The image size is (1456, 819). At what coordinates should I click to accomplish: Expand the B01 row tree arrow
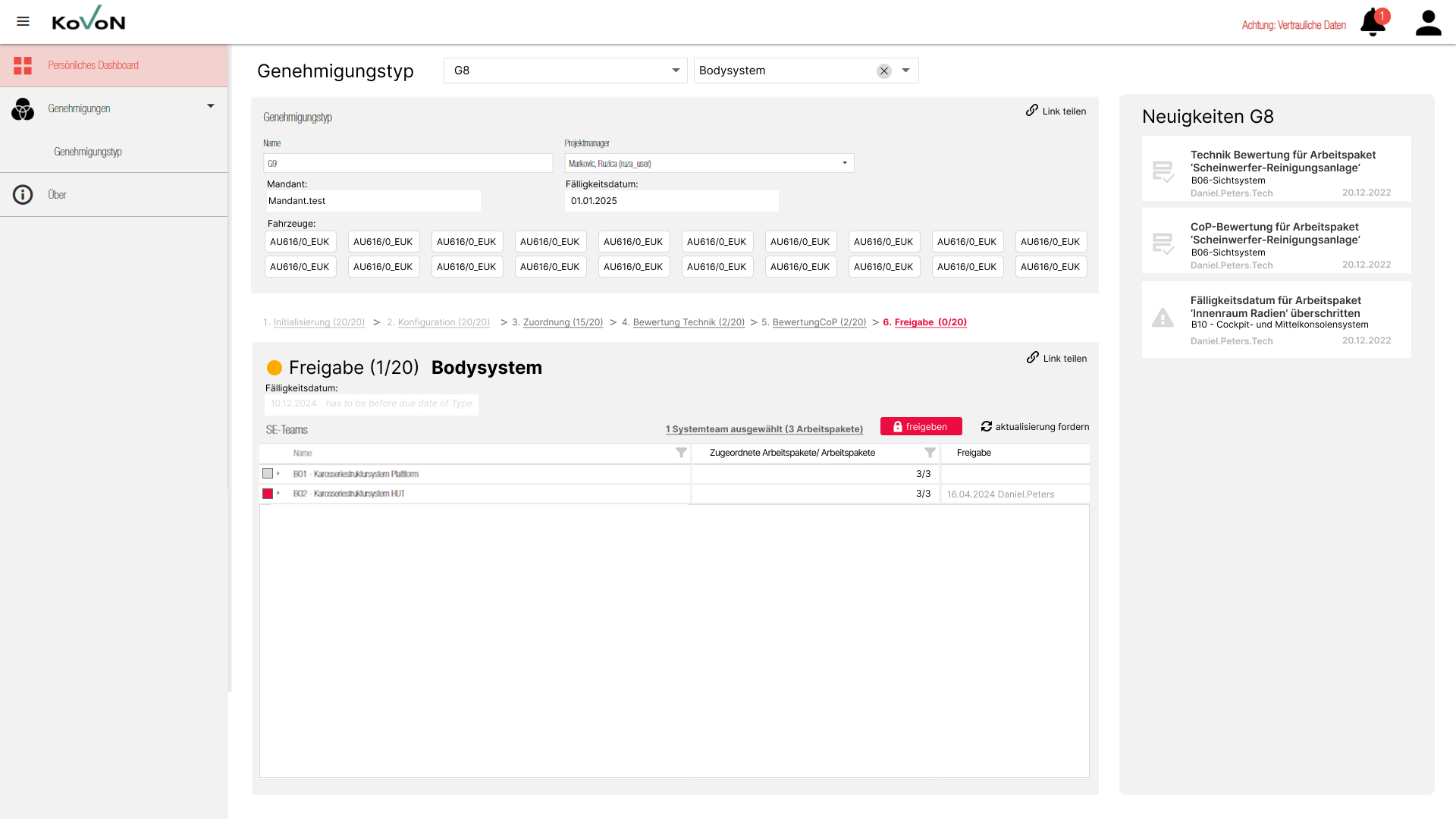[x=278, y=473]
